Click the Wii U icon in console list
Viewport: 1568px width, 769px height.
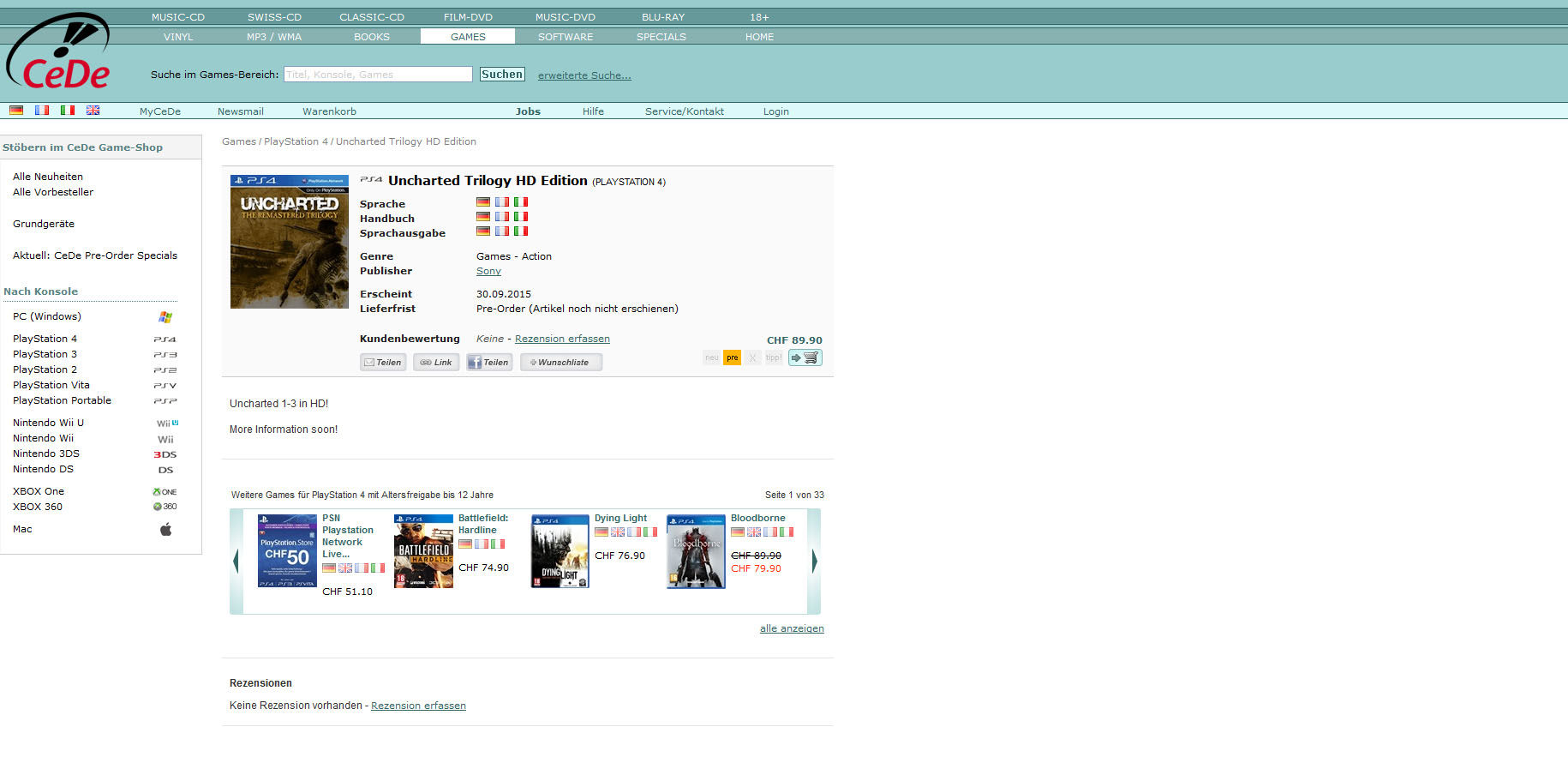point(167,424)
